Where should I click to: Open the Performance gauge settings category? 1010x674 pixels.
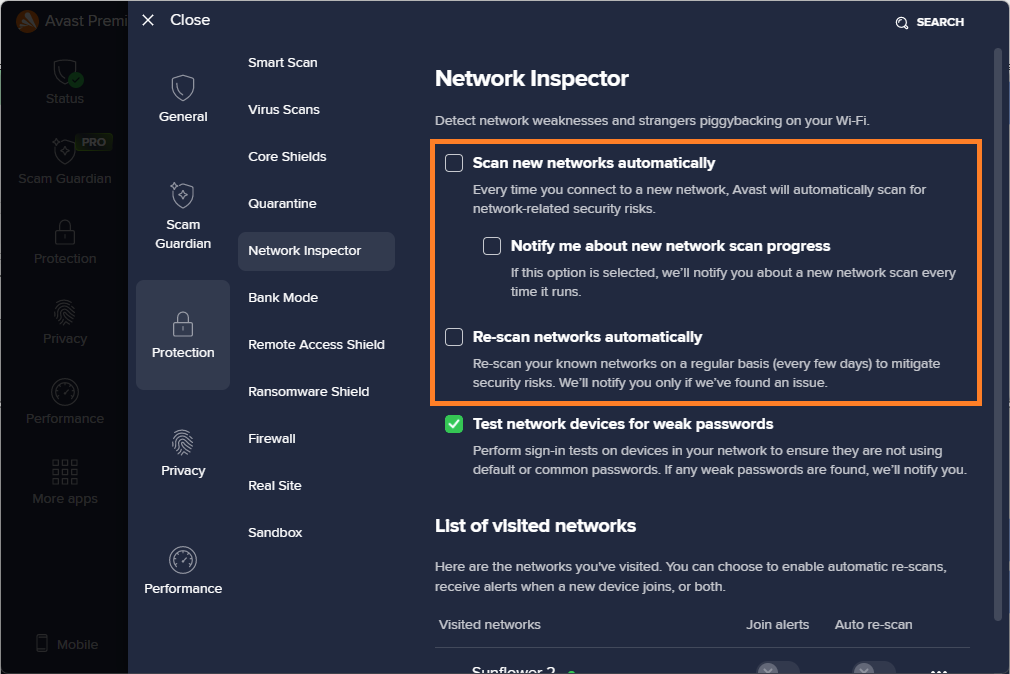(183, 560)
